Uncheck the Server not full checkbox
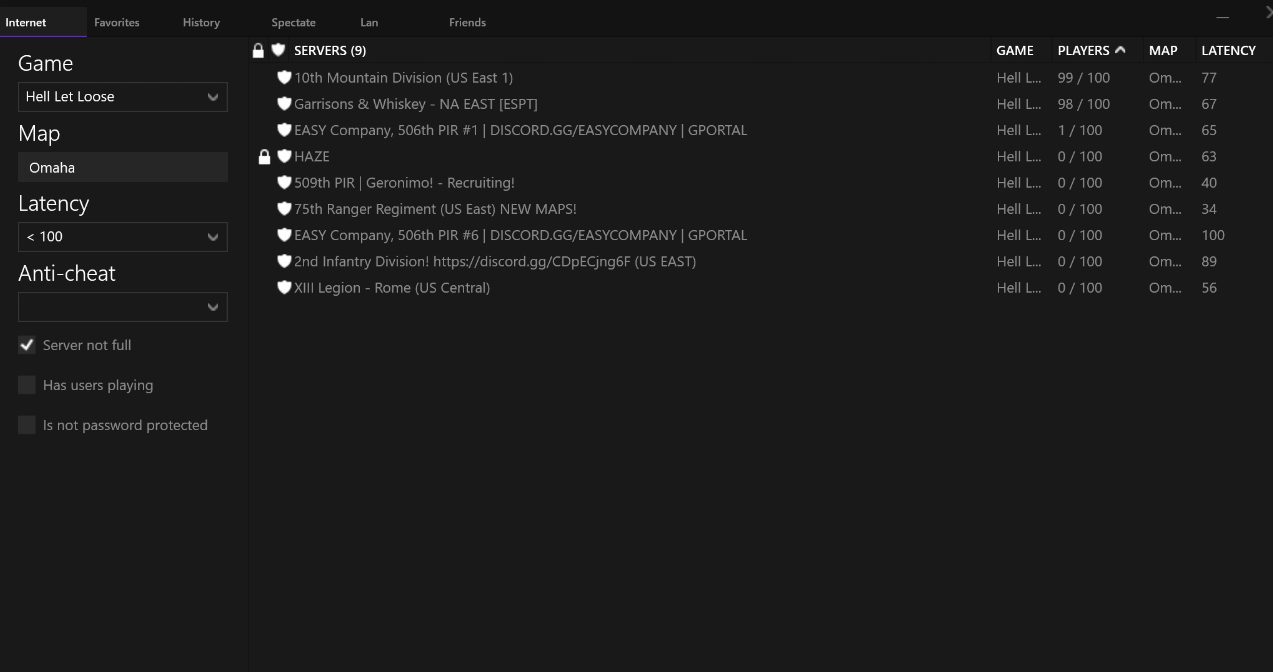 27,345
